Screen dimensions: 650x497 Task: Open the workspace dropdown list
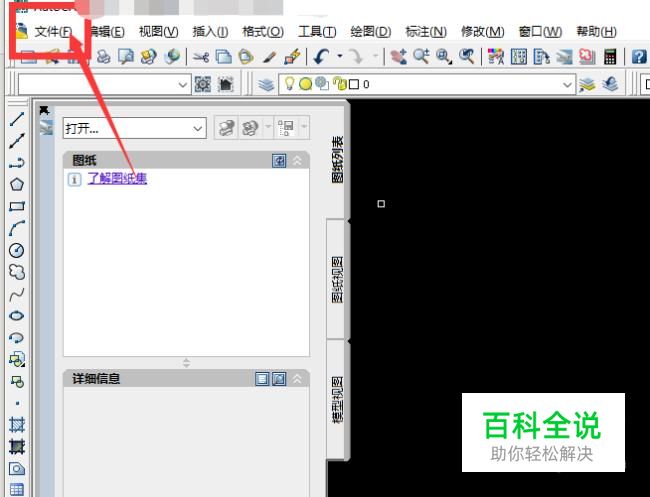click(104, 85)
